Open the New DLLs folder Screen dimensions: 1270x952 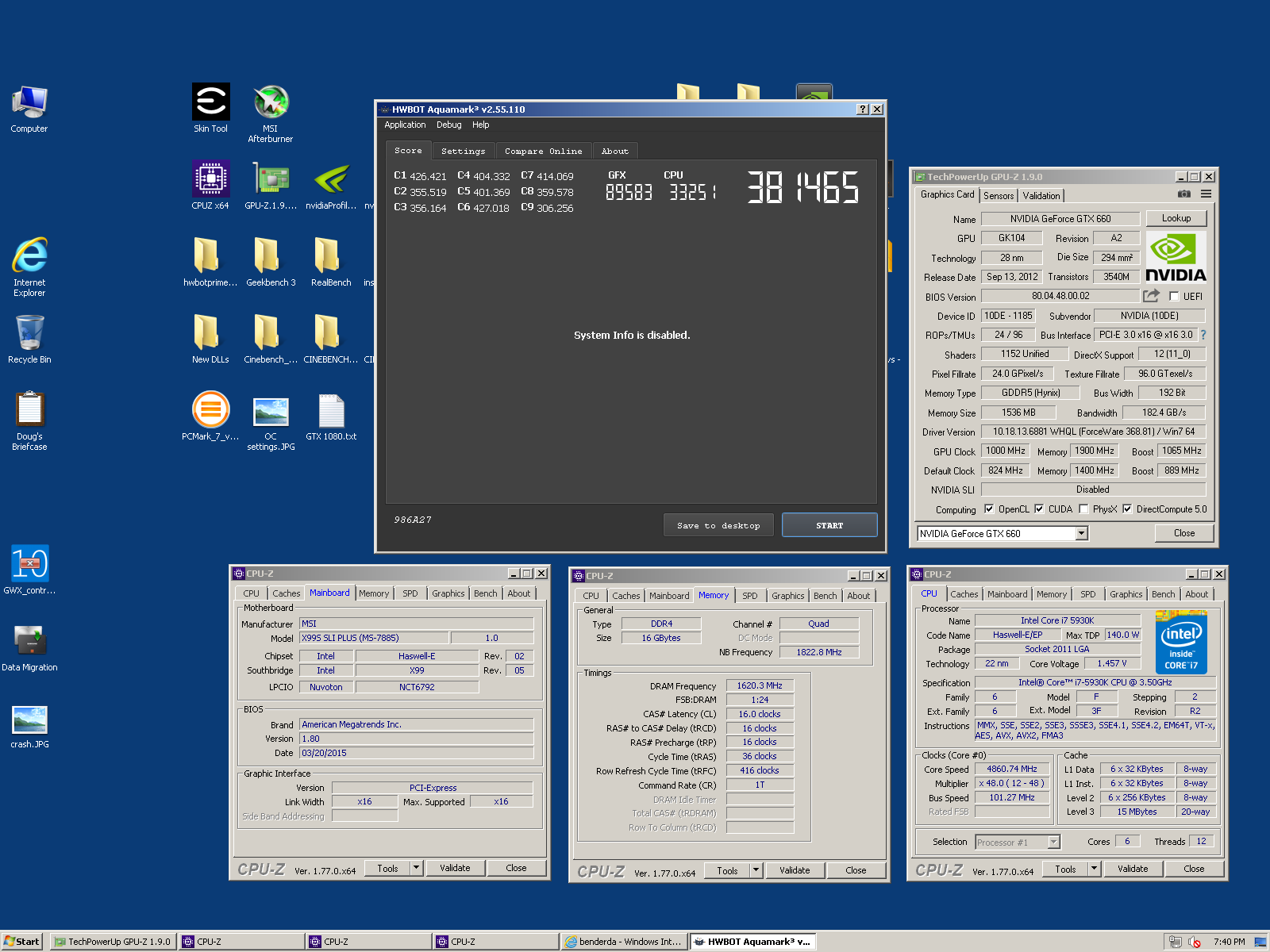[x=210, y=339]
